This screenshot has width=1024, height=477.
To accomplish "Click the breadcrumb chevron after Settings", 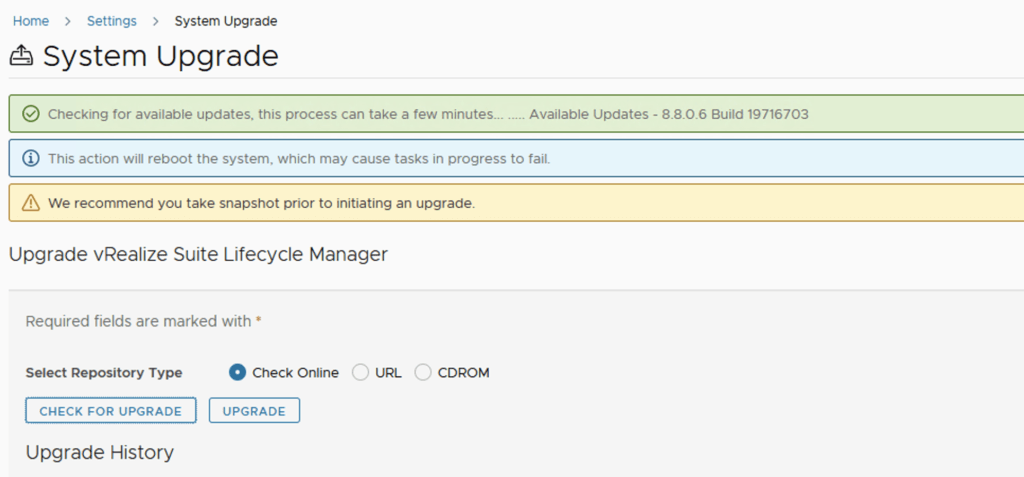I will coord(155,21).
